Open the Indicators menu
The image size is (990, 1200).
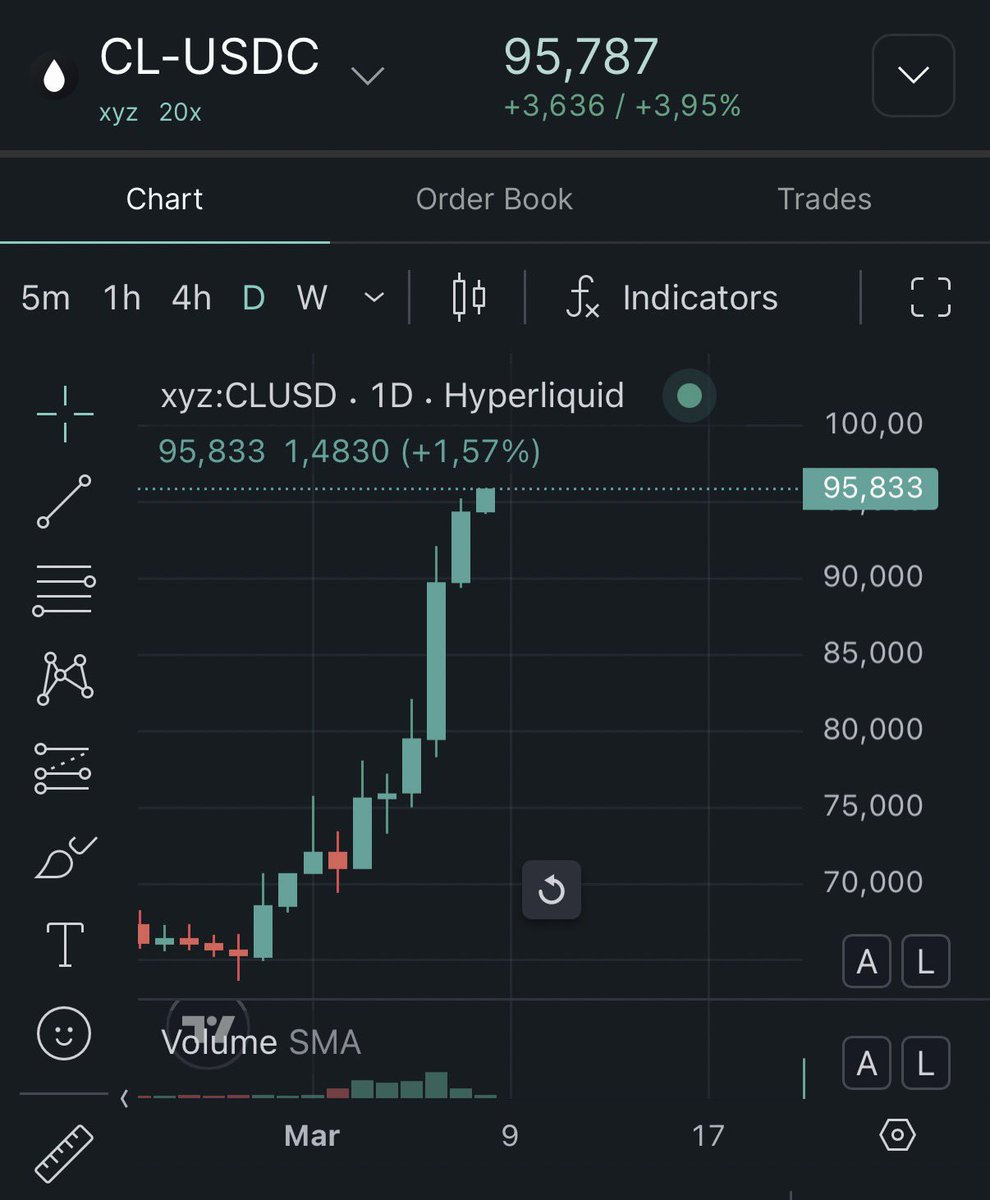671,297
